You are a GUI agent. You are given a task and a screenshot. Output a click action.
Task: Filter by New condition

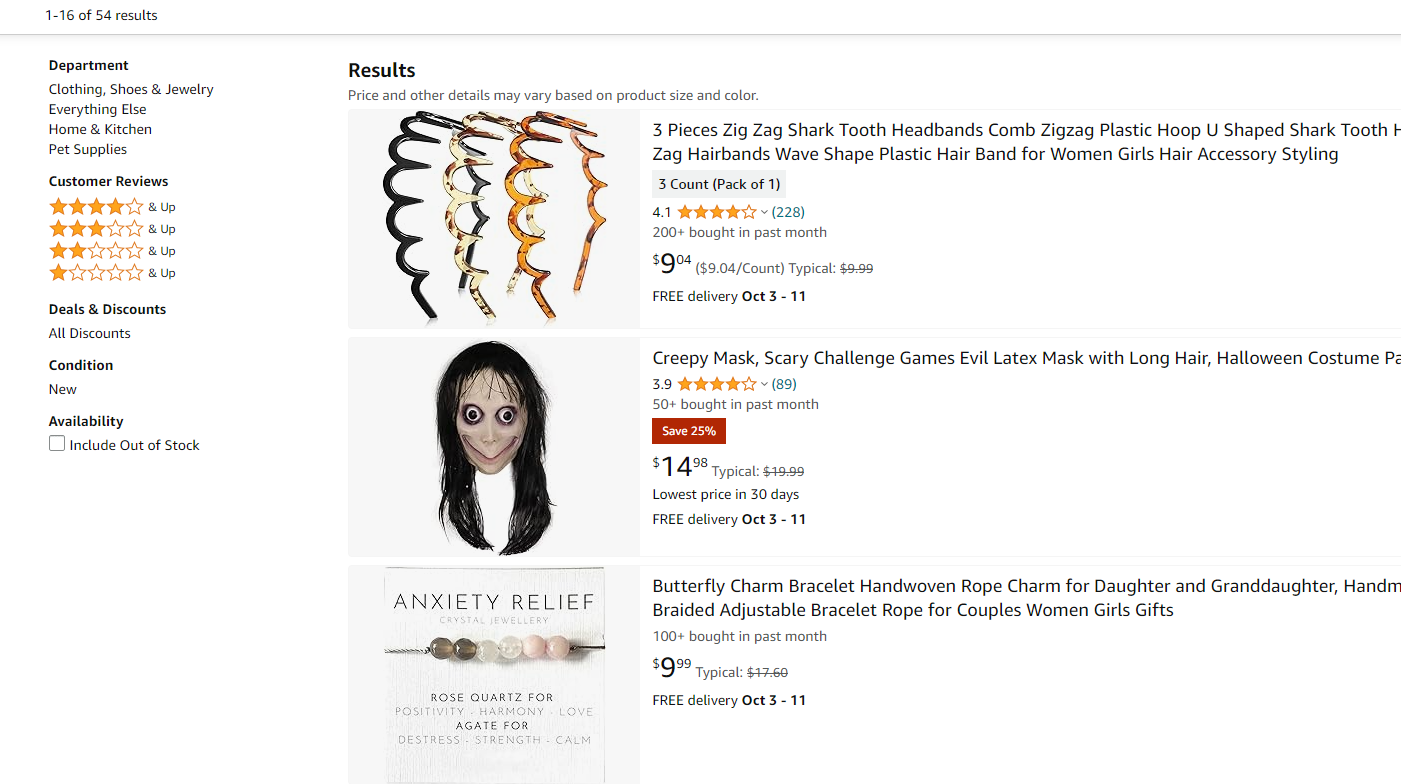62,389
